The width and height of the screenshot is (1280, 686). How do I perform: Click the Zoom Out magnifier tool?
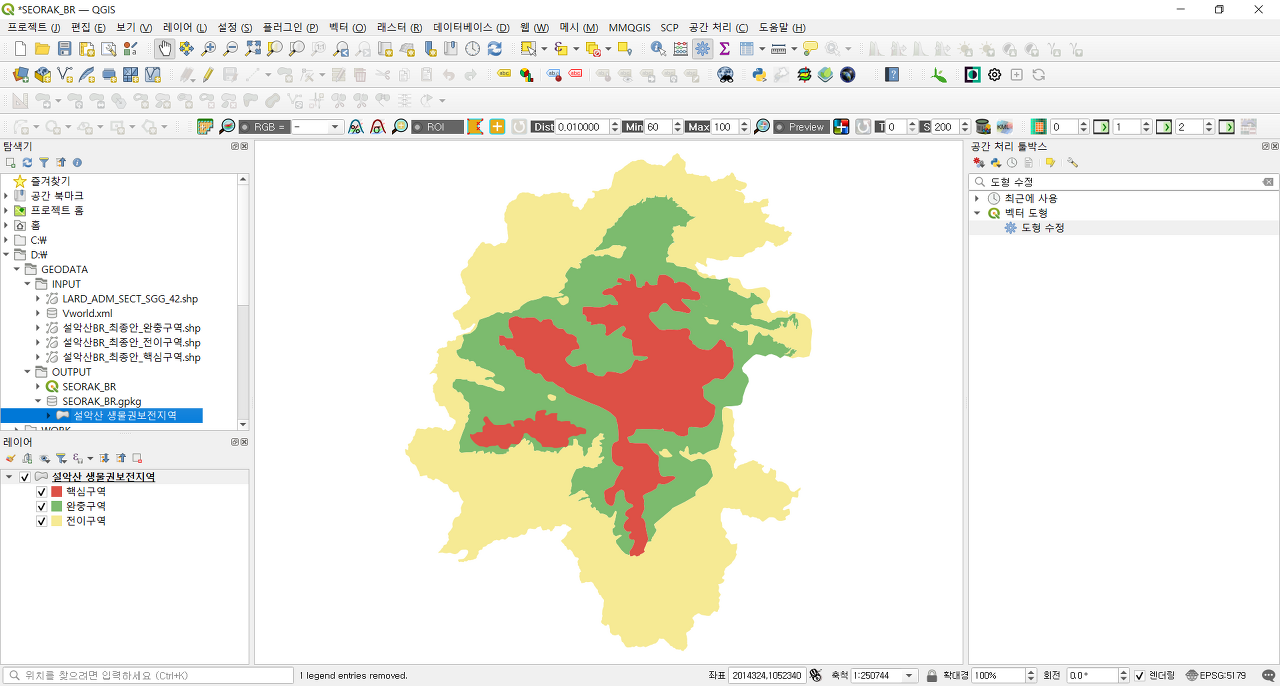pos(230,48)
